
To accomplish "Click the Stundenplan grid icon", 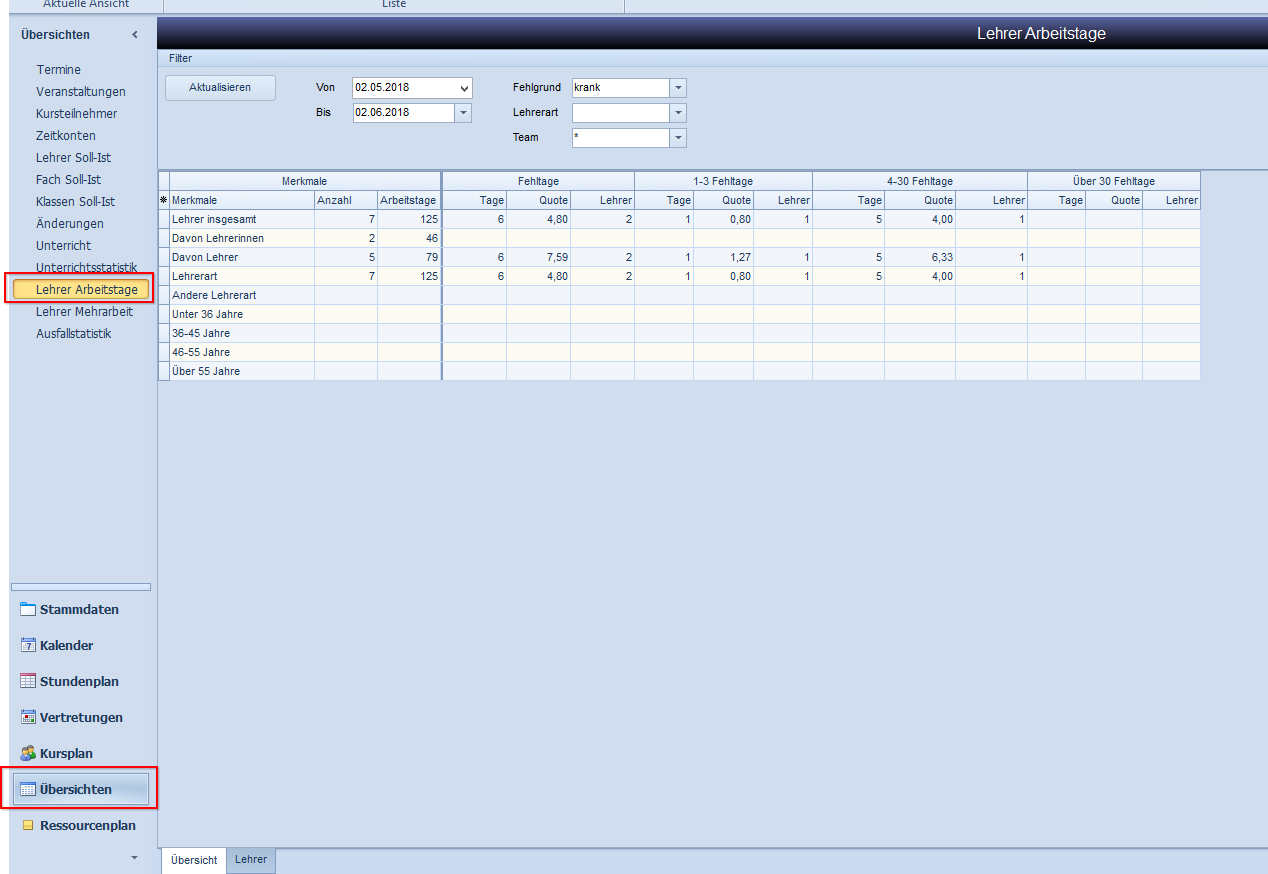I will (x=28, y=681).
